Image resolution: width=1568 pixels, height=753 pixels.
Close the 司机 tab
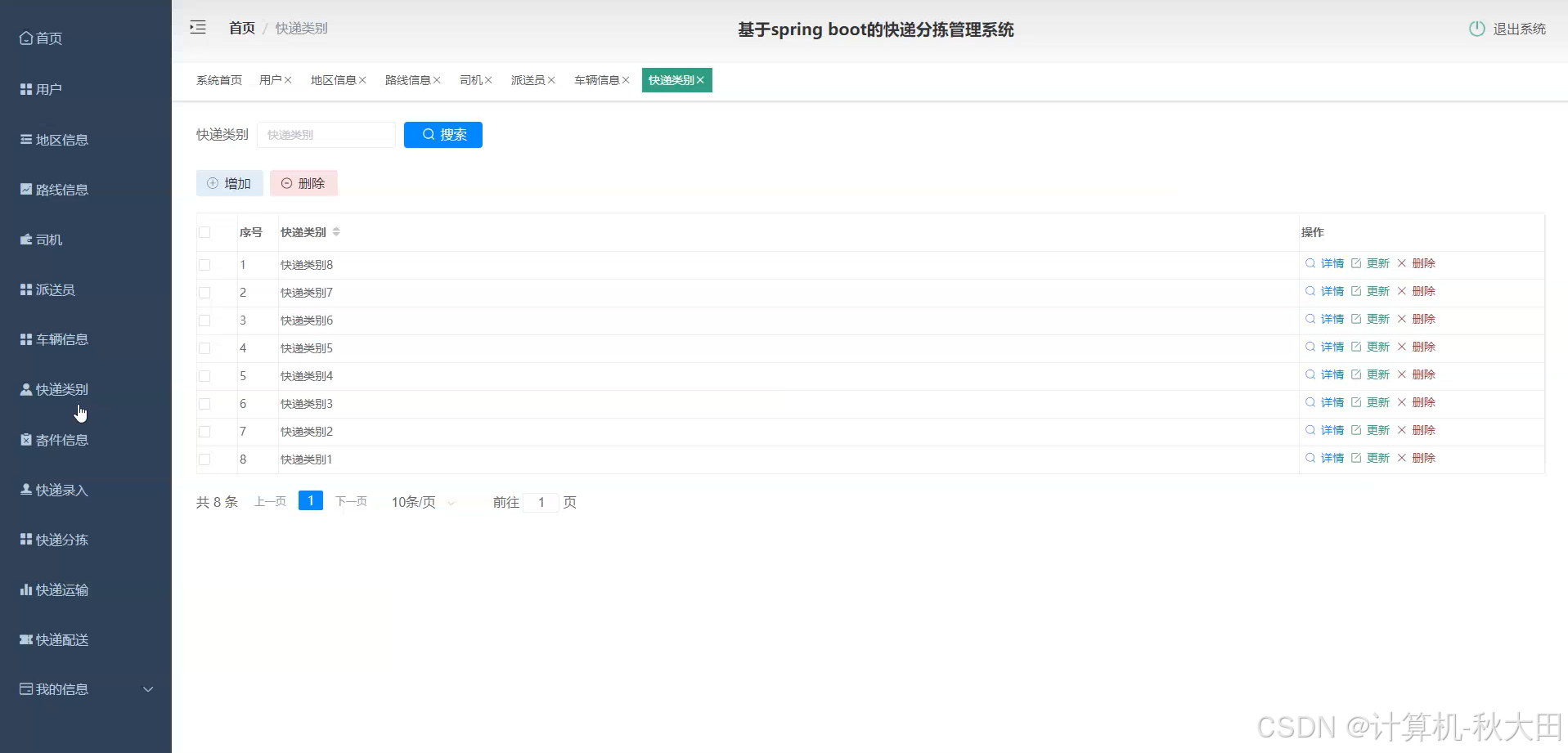tap(488, 80)
